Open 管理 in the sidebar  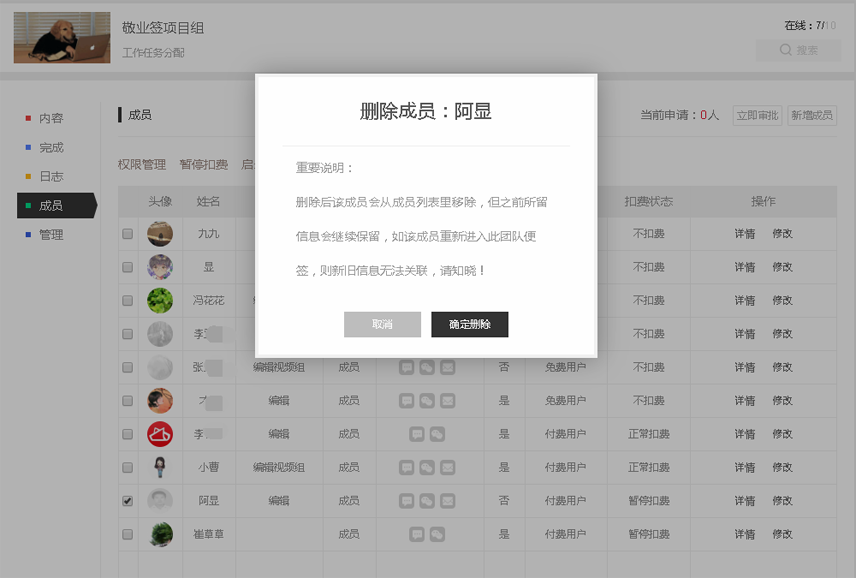coord(51,235)
